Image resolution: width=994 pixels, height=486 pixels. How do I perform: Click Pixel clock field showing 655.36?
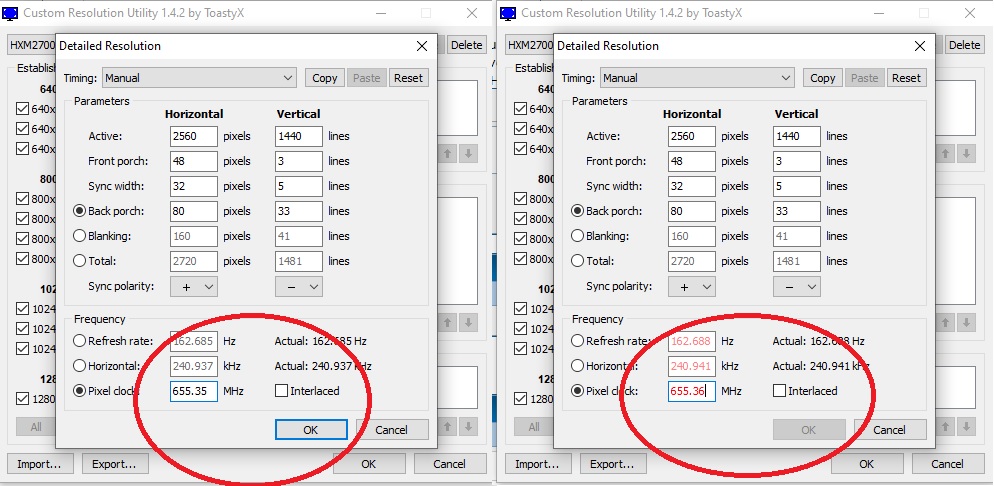pos(691,391)
